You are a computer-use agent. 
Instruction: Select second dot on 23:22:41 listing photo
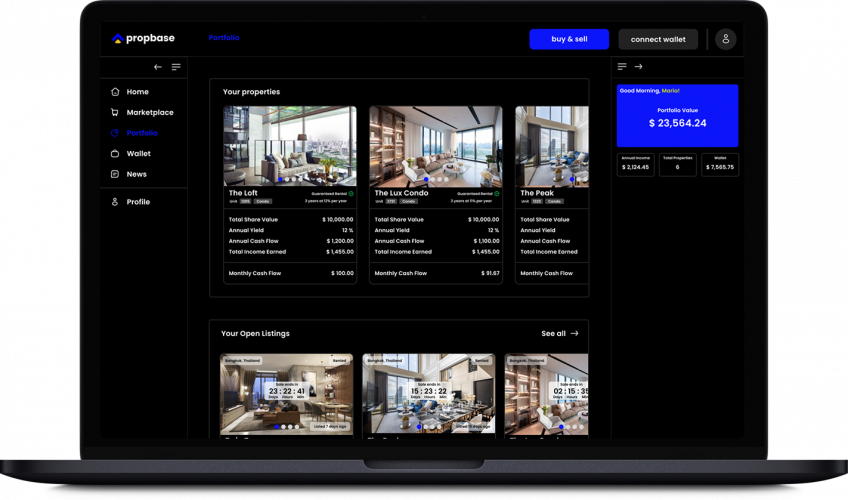point(283,427)
